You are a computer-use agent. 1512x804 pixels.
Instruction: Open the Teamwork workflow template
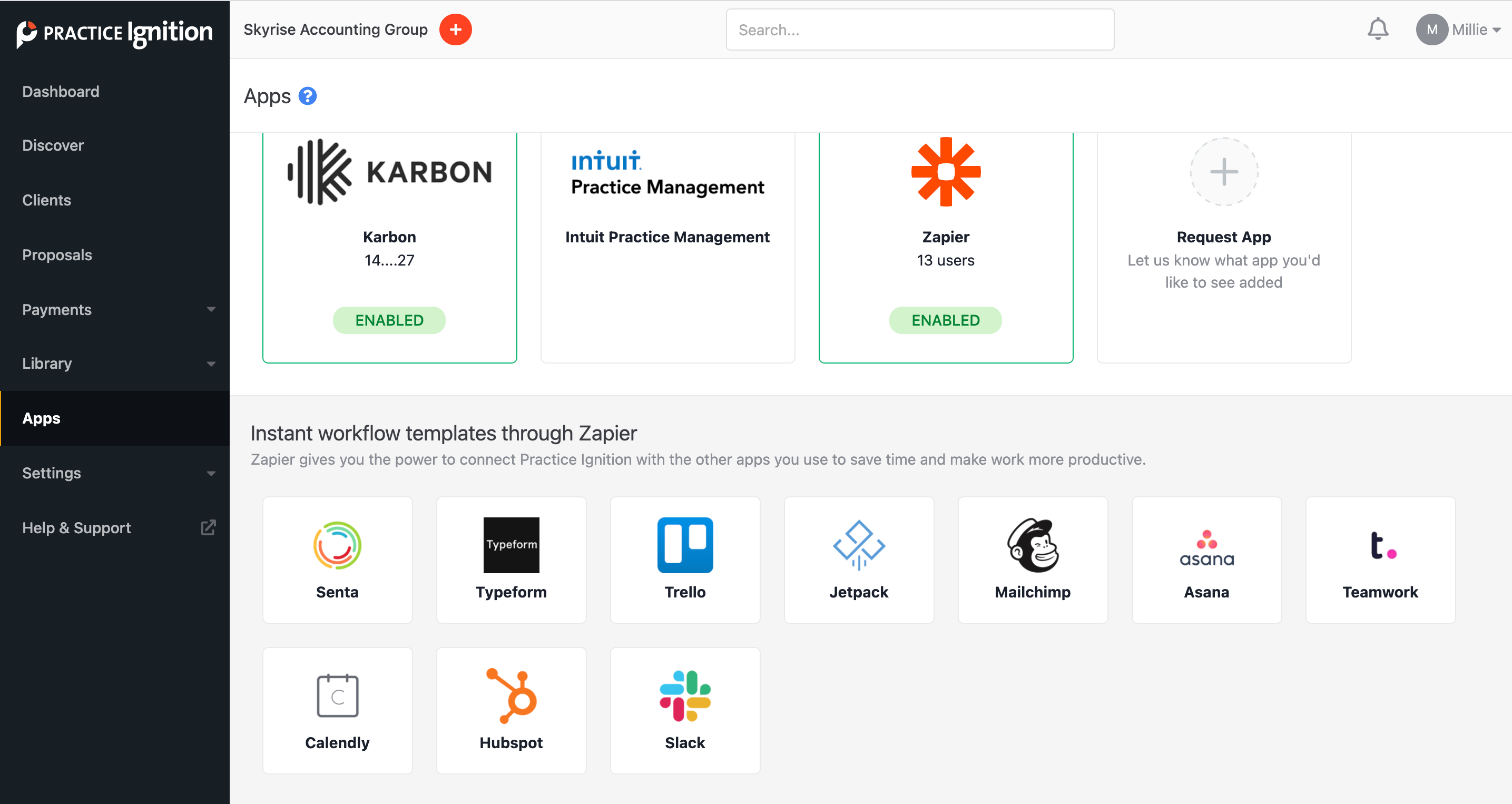[x=1380, y=560]
